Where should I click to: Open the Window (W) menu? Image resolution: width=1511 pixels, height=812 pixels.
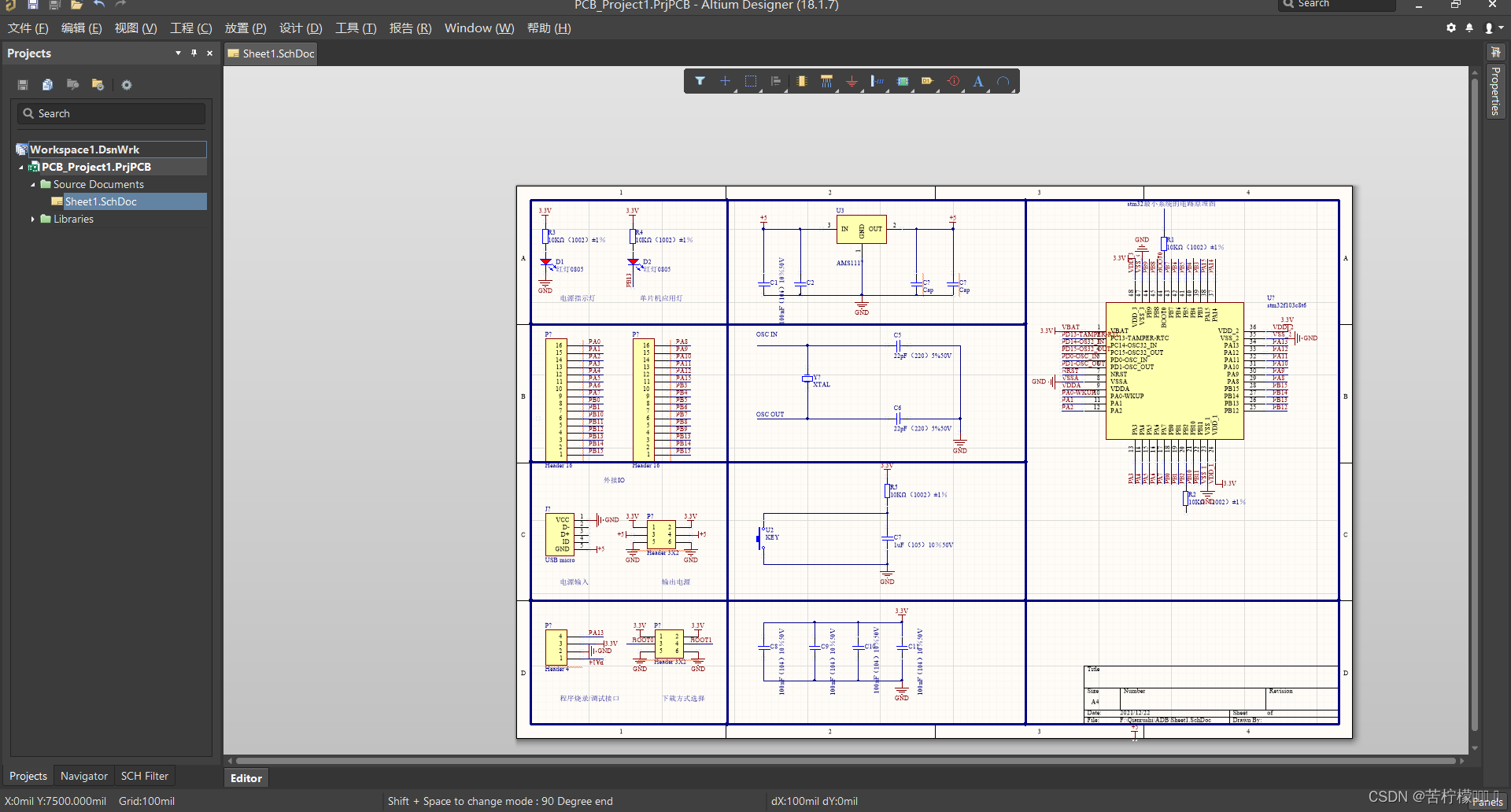point(479,28)
